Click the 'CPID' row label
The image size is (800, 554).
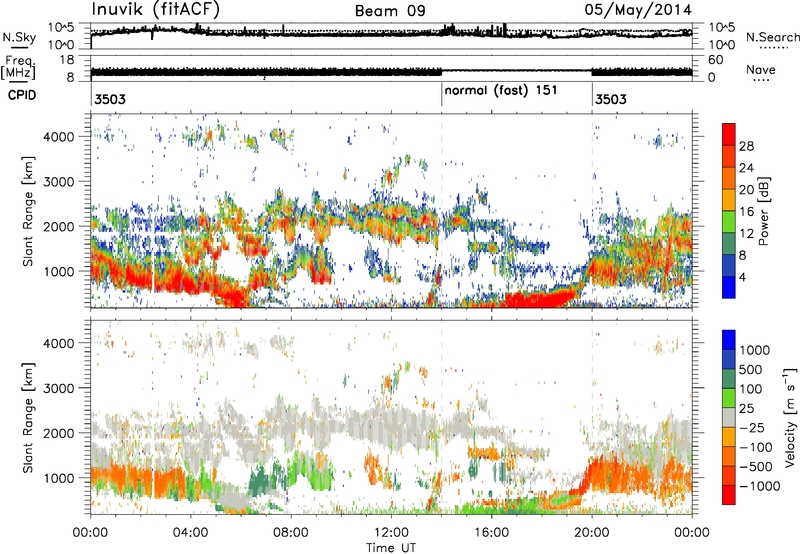pyautogui.click(x=22, y=95)
